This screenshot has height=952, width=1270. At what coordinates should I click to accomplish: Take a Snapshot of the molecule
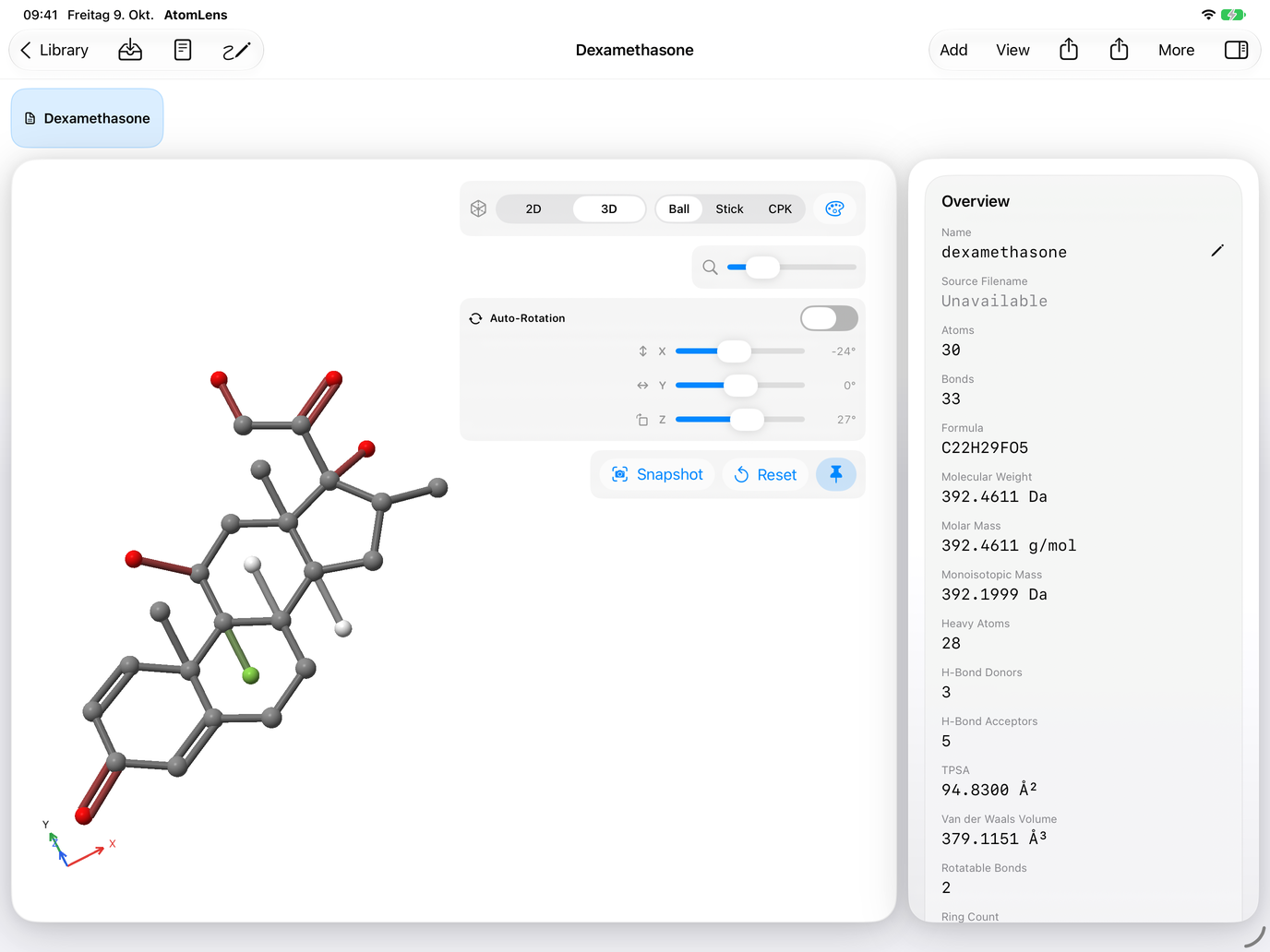657,474
